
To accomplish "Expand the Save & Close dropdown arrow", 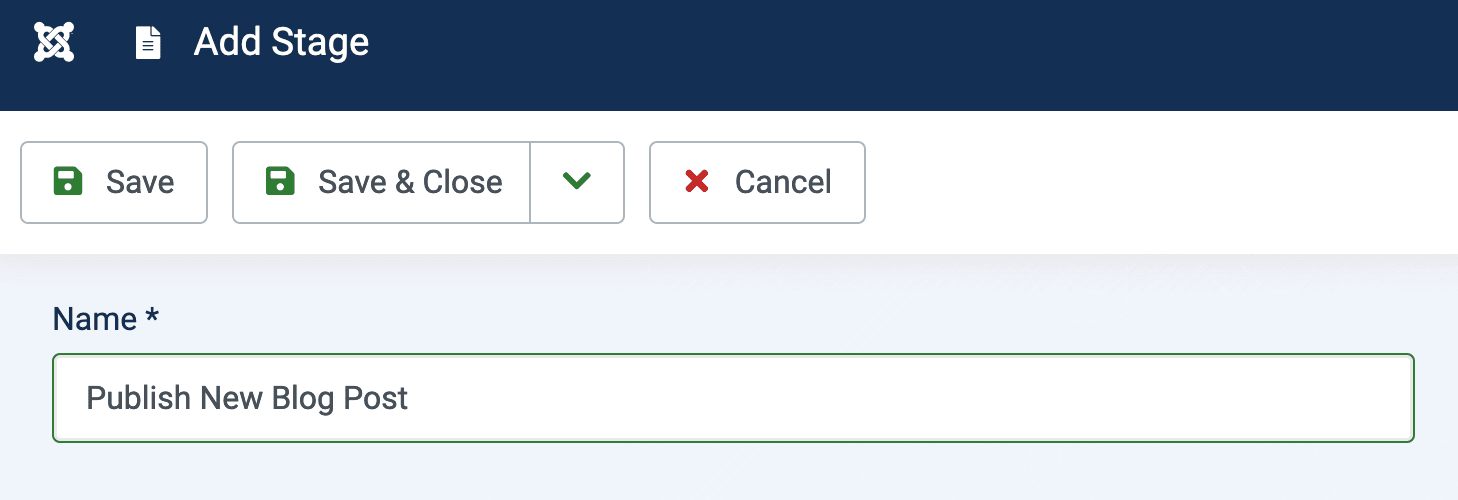I will point(577,182).
